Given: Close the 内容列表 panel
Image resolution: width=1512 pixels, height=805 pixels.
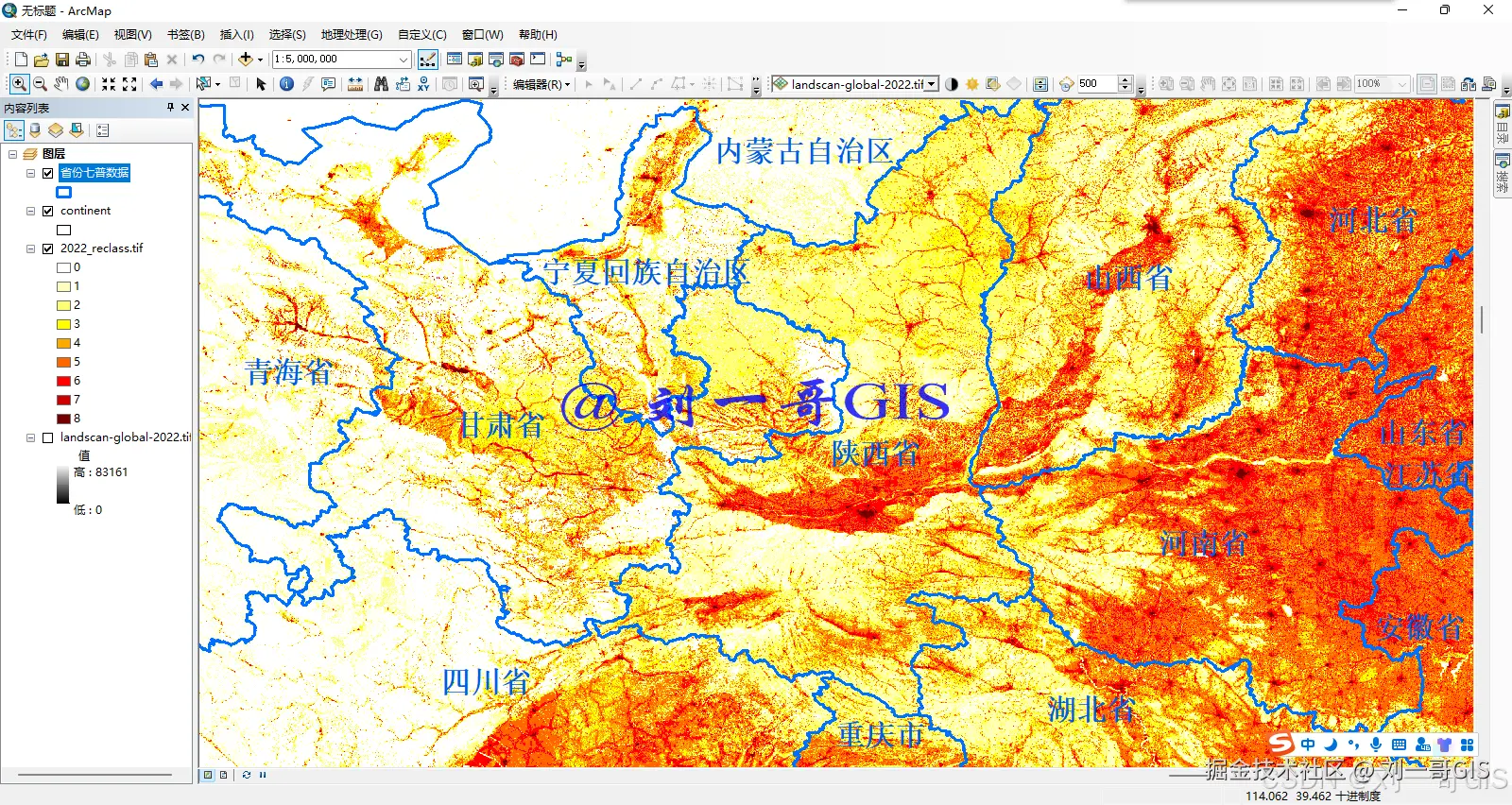Looking at the screenshot, I should (x=185, y=108).
